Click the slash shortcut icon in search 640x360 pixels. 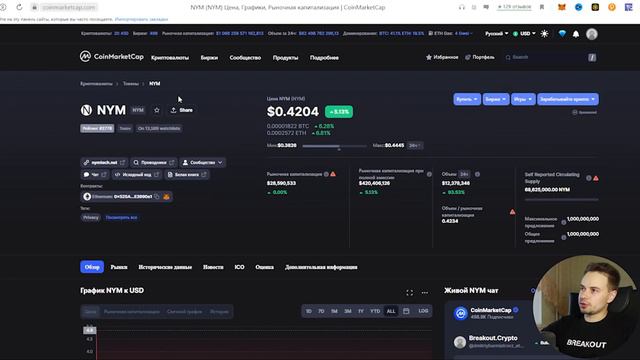point(592,58)
